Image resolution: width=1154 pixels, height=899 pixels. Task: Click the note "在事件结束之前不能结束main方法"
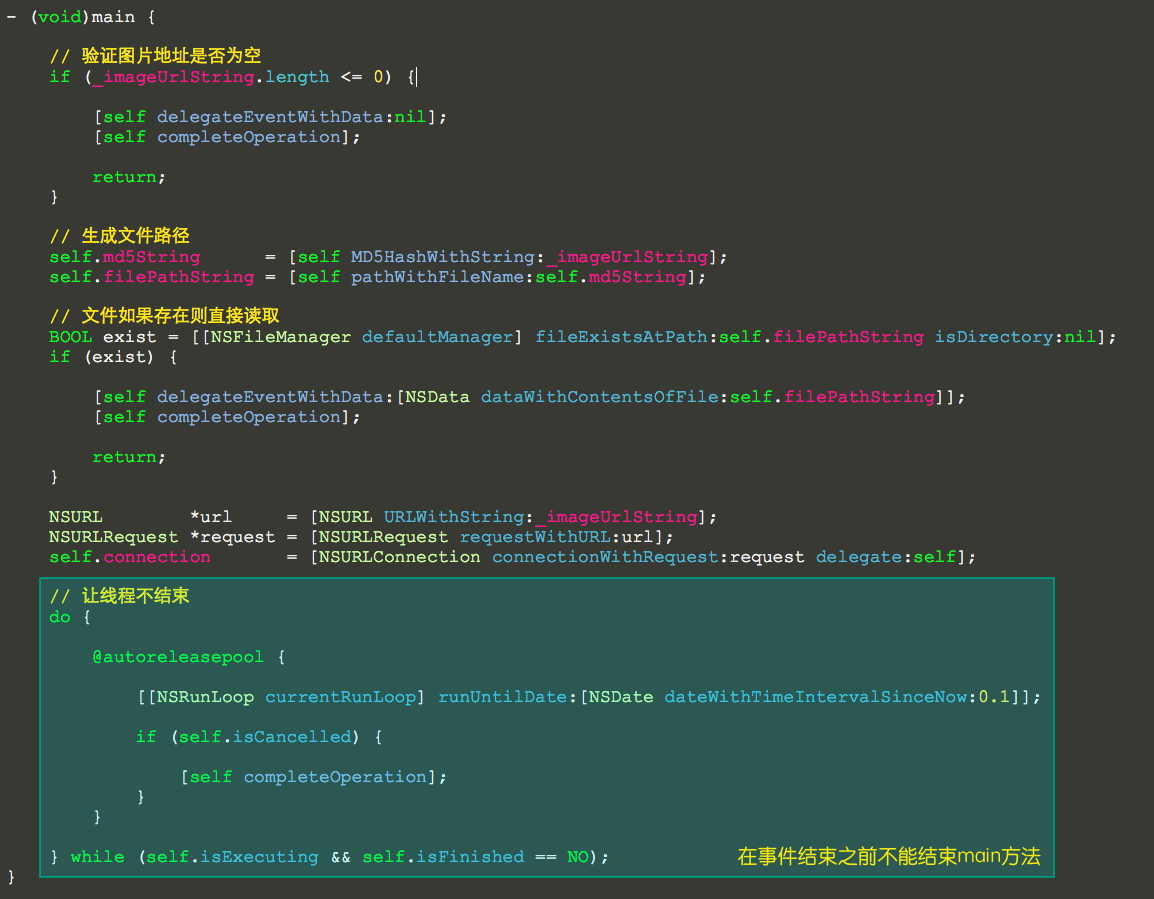(889, 856)
